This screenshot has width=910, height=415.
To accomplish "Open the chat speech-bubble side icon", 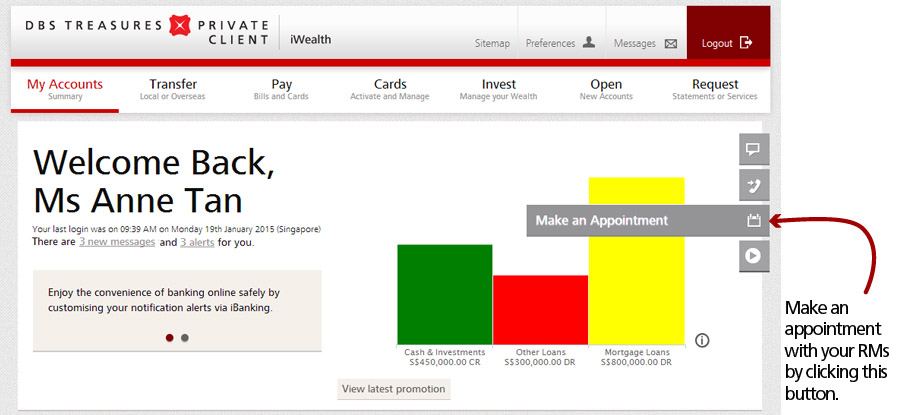I will (754, 150).
